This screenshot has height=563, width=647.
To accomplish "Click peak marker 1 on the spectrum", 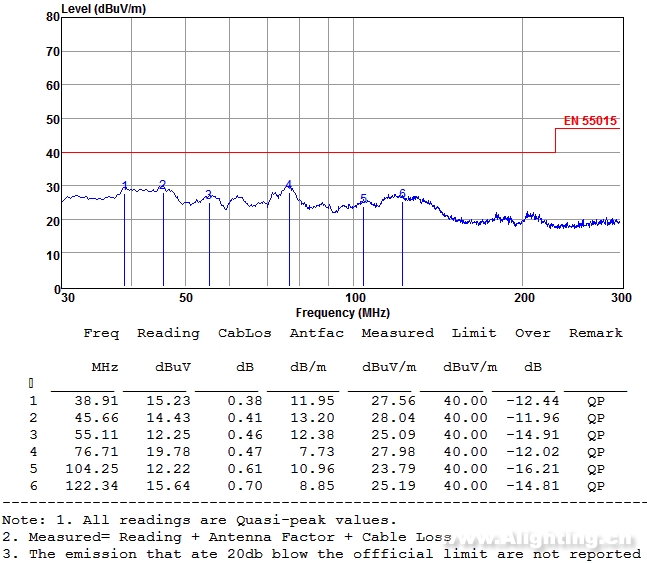I will tap(125, 185).
